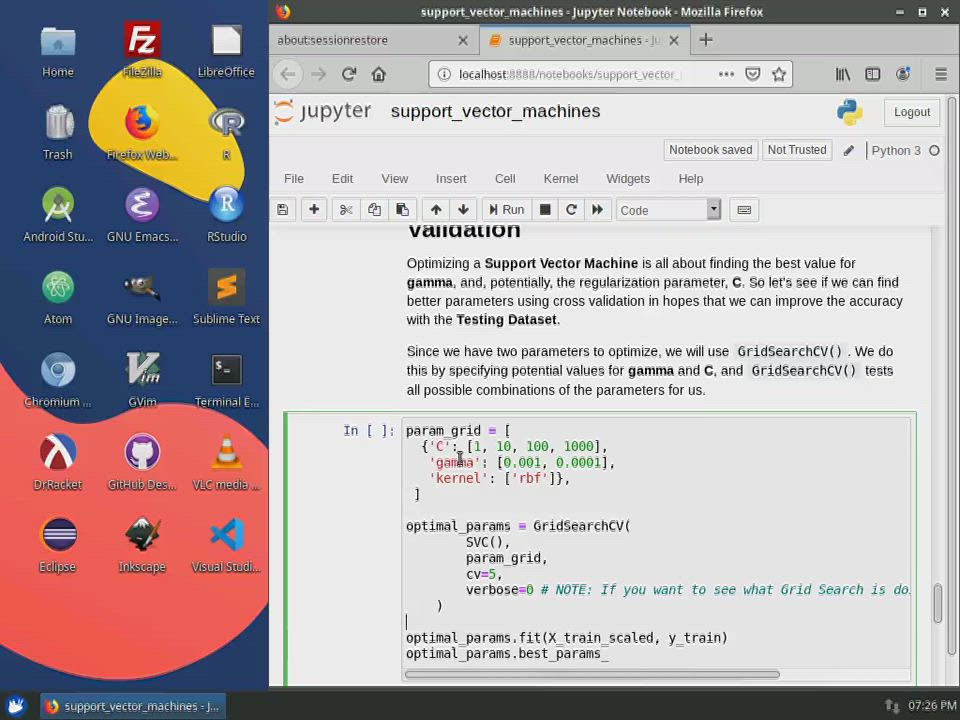This screenshot has height=720, width=960.
Task: Move selected cell down arrow
Action: click(x=463, y=210)
